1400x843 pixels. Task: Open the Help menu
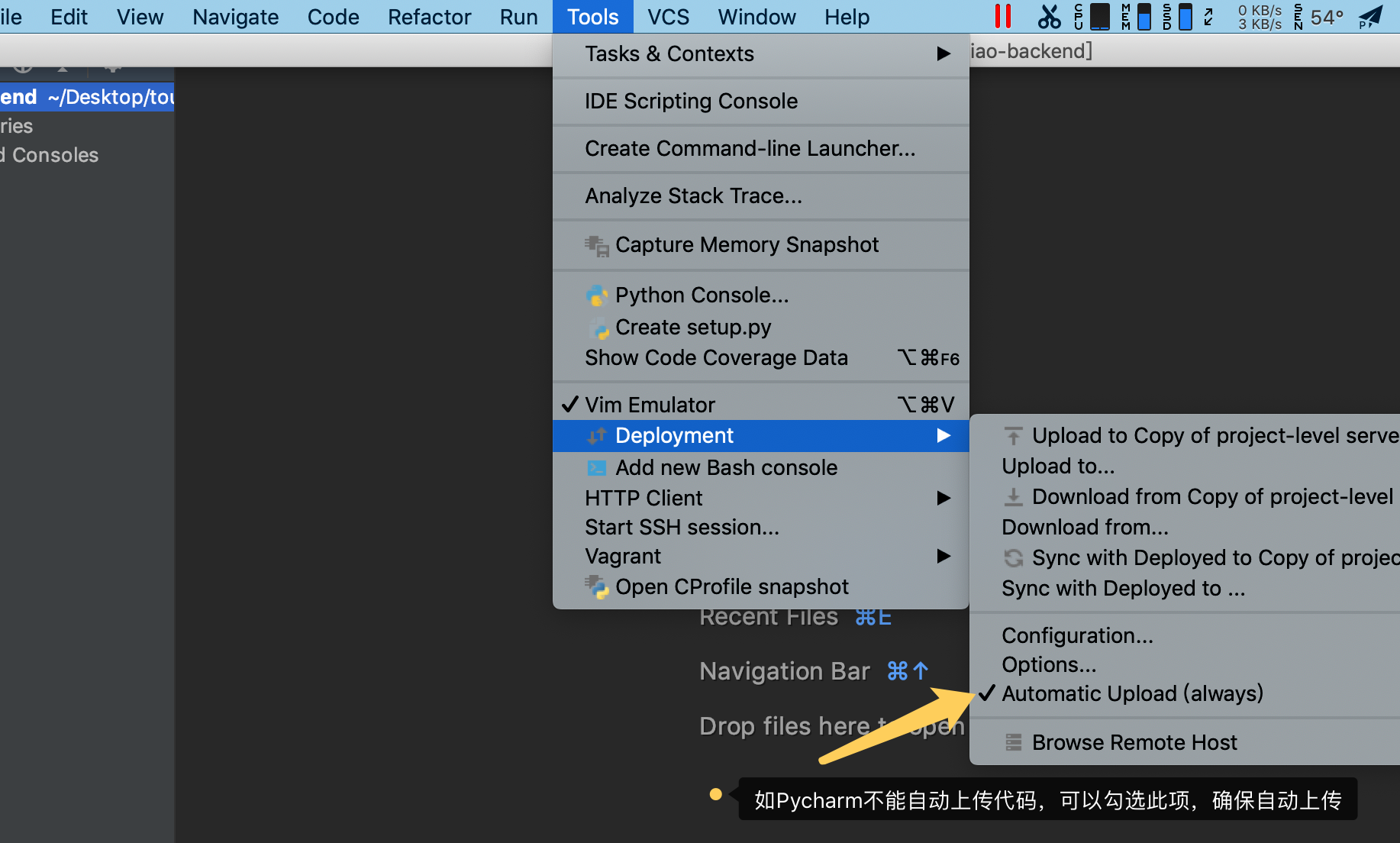pos(847,17)
